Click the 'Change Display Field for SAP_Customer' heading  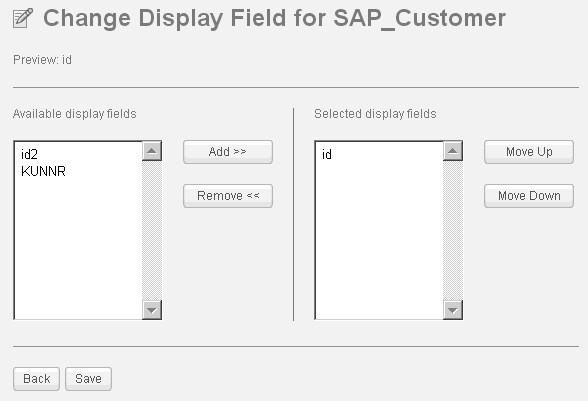[274, 18]
